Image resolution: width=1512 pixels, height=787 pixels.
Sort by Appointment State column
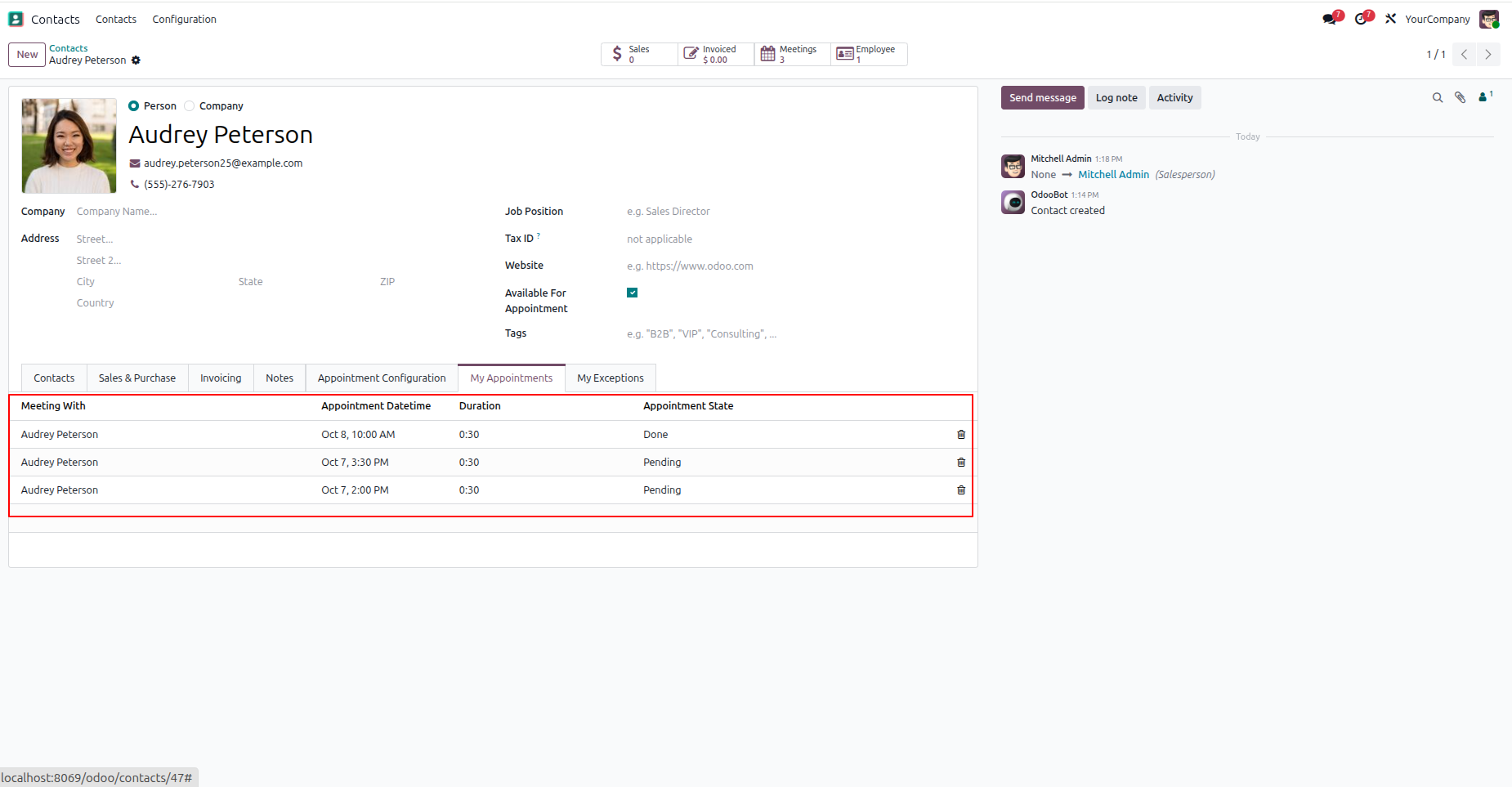(688, 406)
